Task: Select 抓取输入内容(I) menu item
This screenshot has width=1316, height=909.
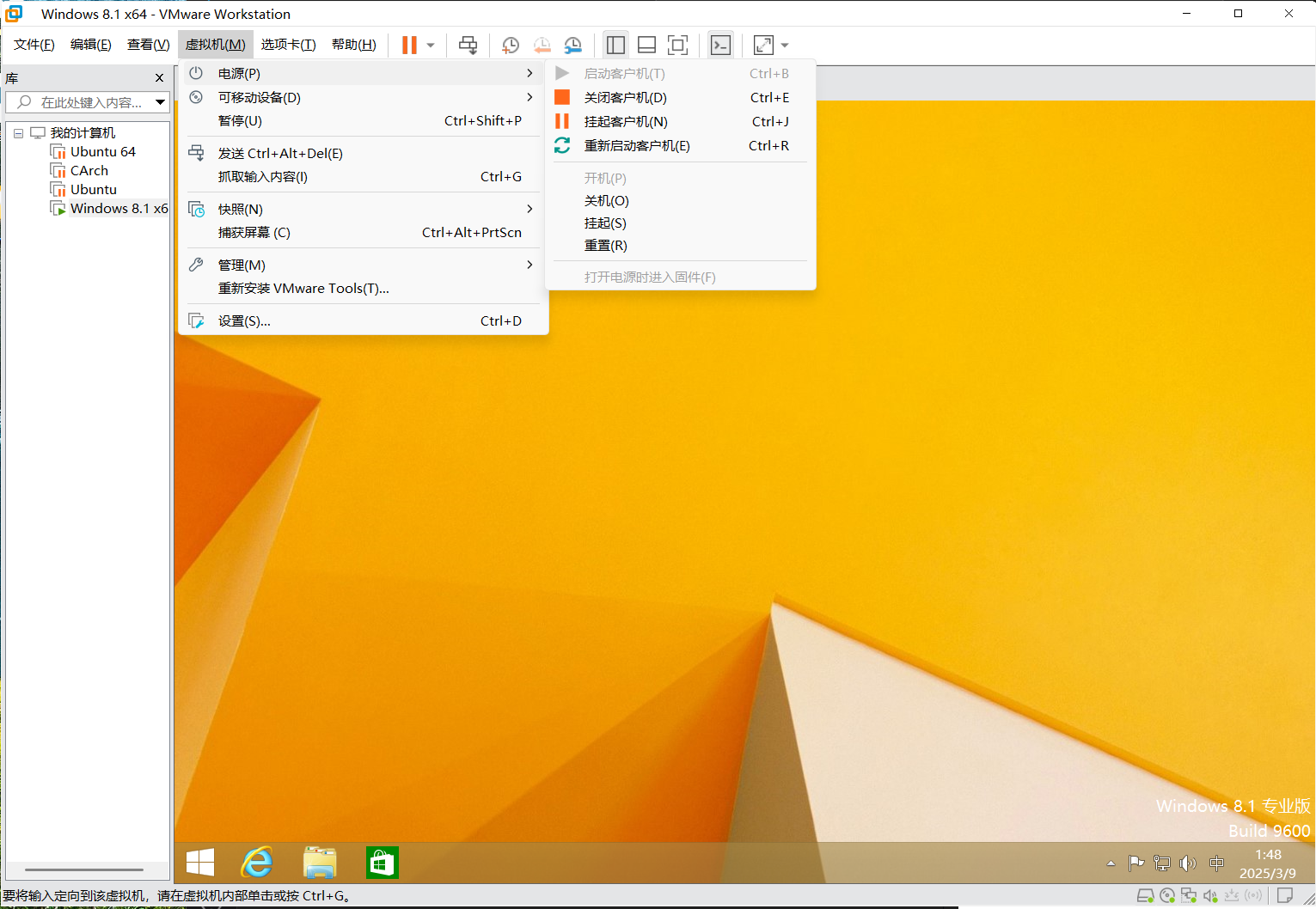Action: 363,176
